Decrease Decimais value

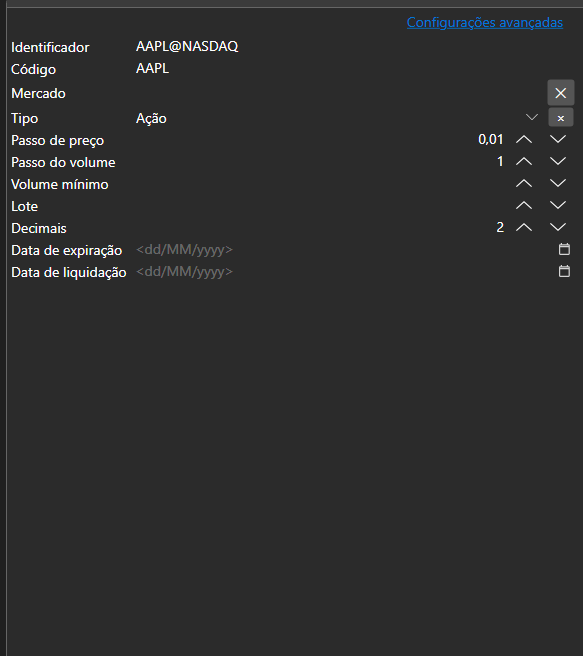pyautogui.click(x=558, y=227)
